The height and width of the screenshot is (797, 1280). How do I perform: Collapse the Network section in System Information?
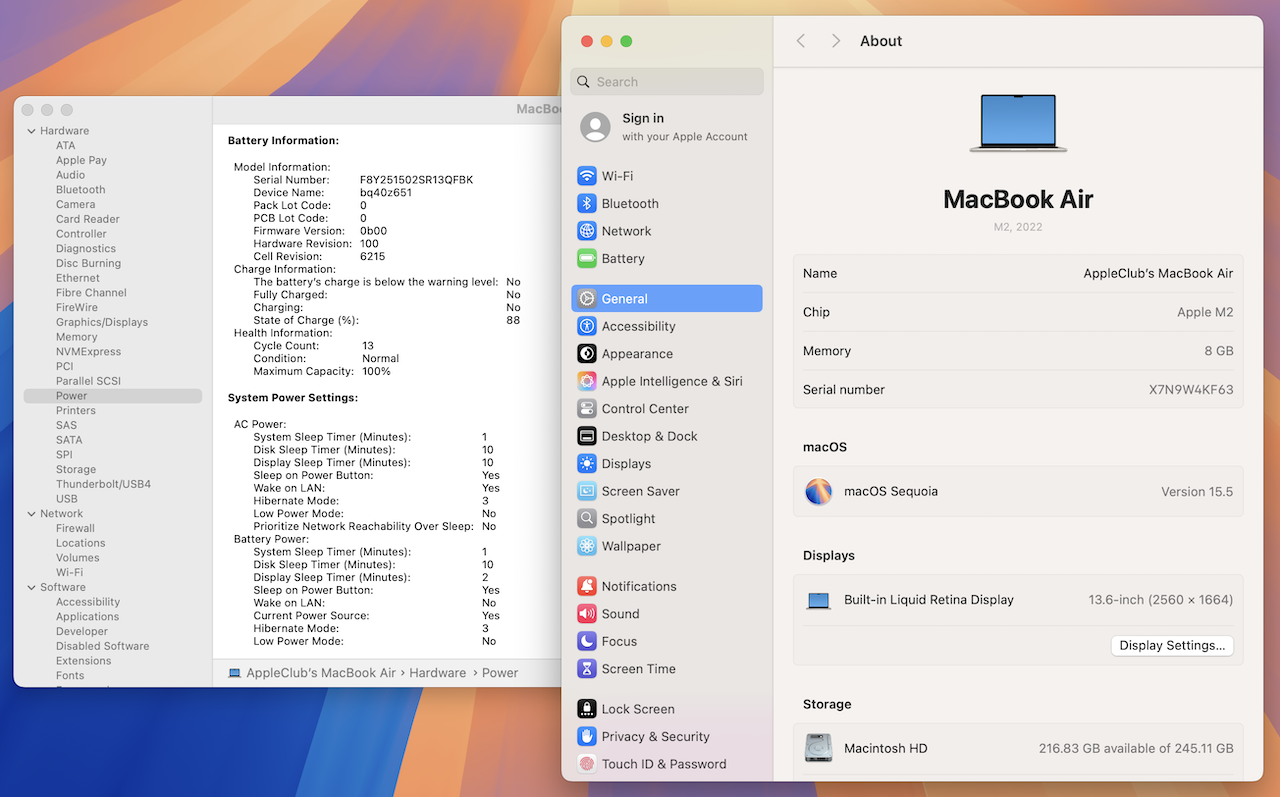[30, 514]
